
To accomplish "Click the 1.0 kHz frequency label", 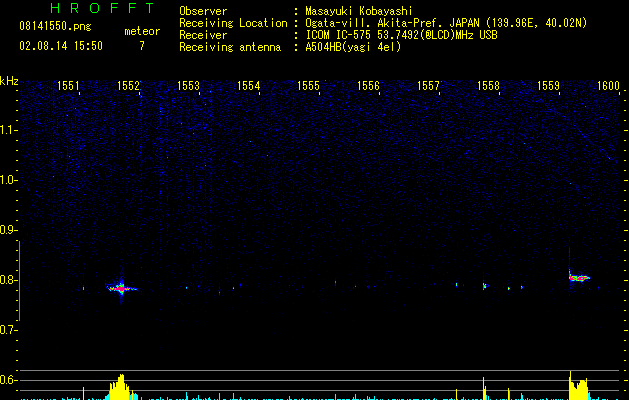I will coord(9,180).
